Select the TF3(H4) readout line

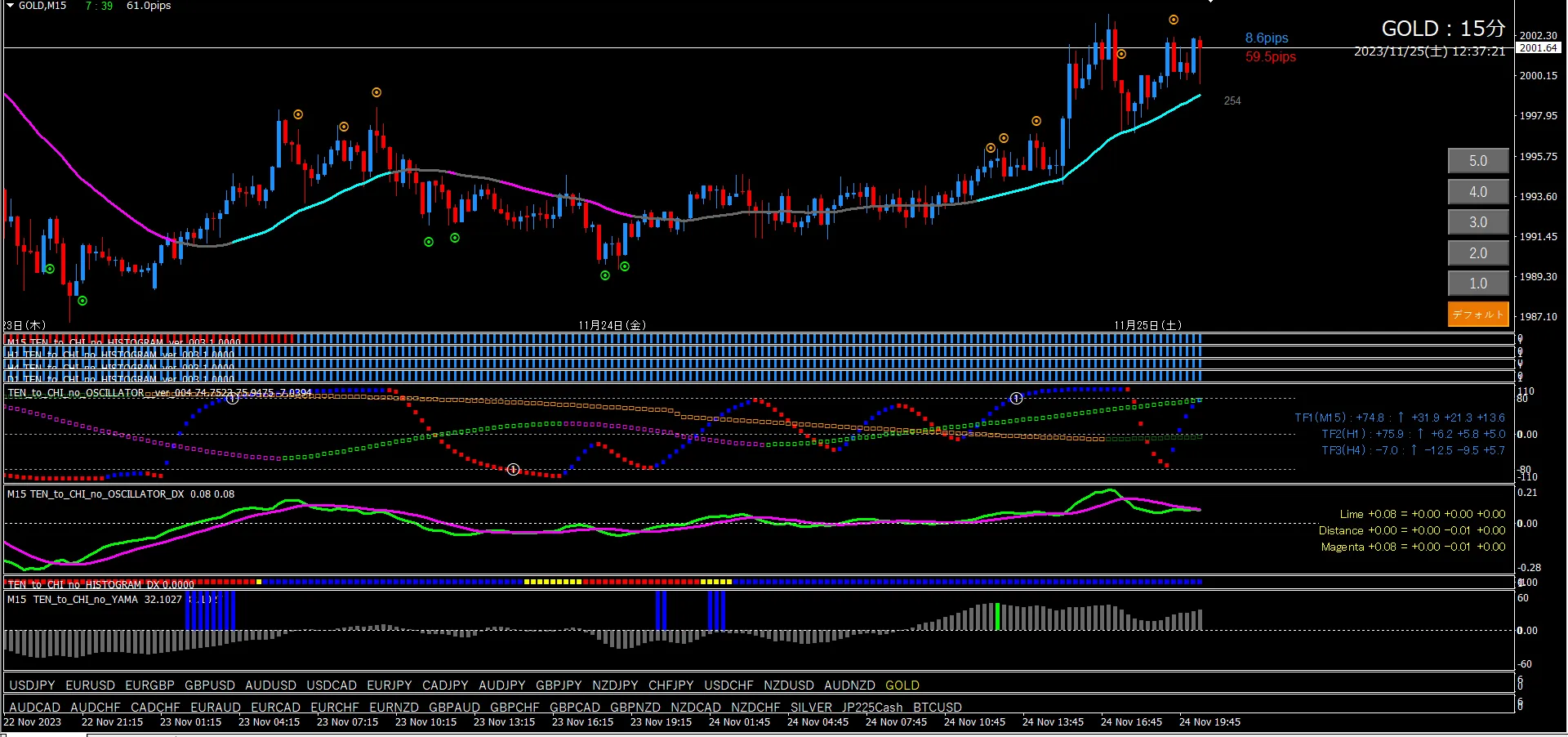[1414, 450]
